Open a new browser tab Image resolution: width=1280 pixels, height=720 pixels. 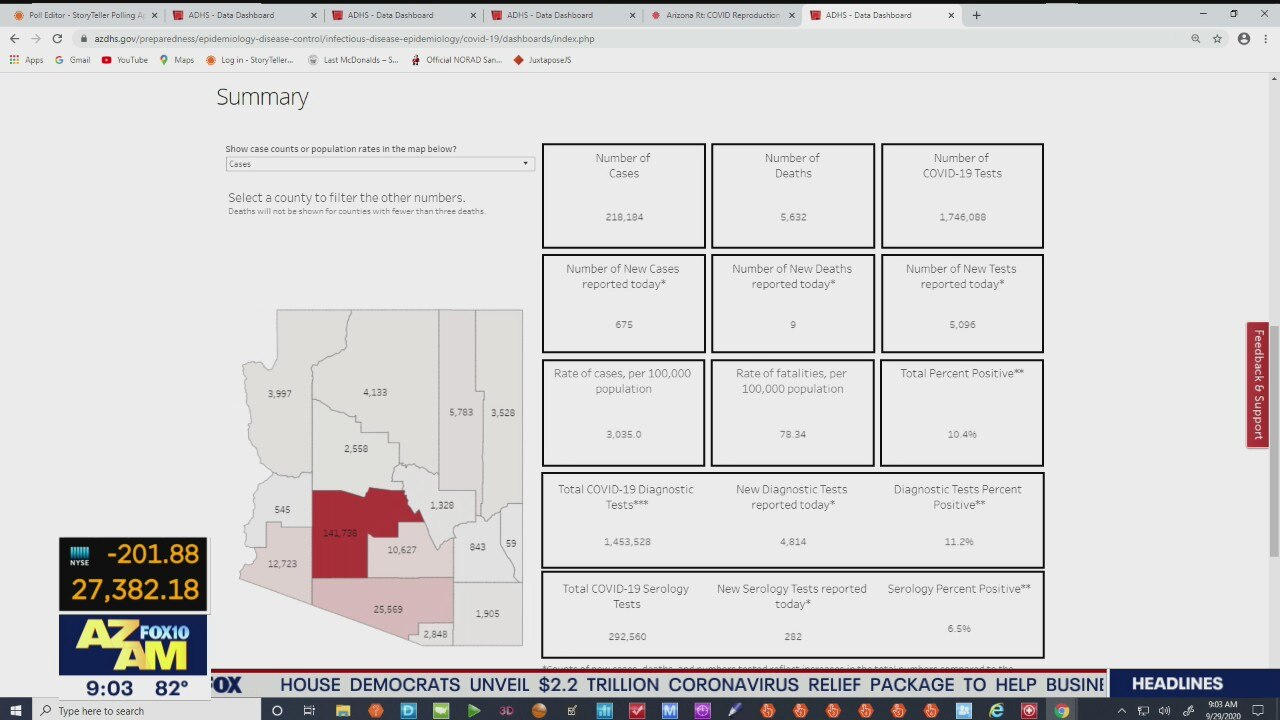pyautogui.click(x=976, y=15)
